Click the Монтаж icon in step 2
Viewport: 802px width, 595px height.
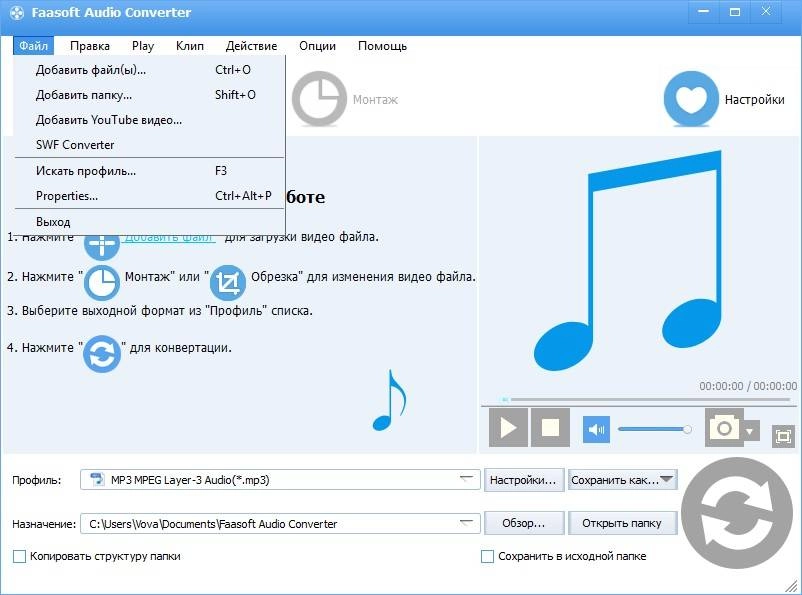pos(102,282)
